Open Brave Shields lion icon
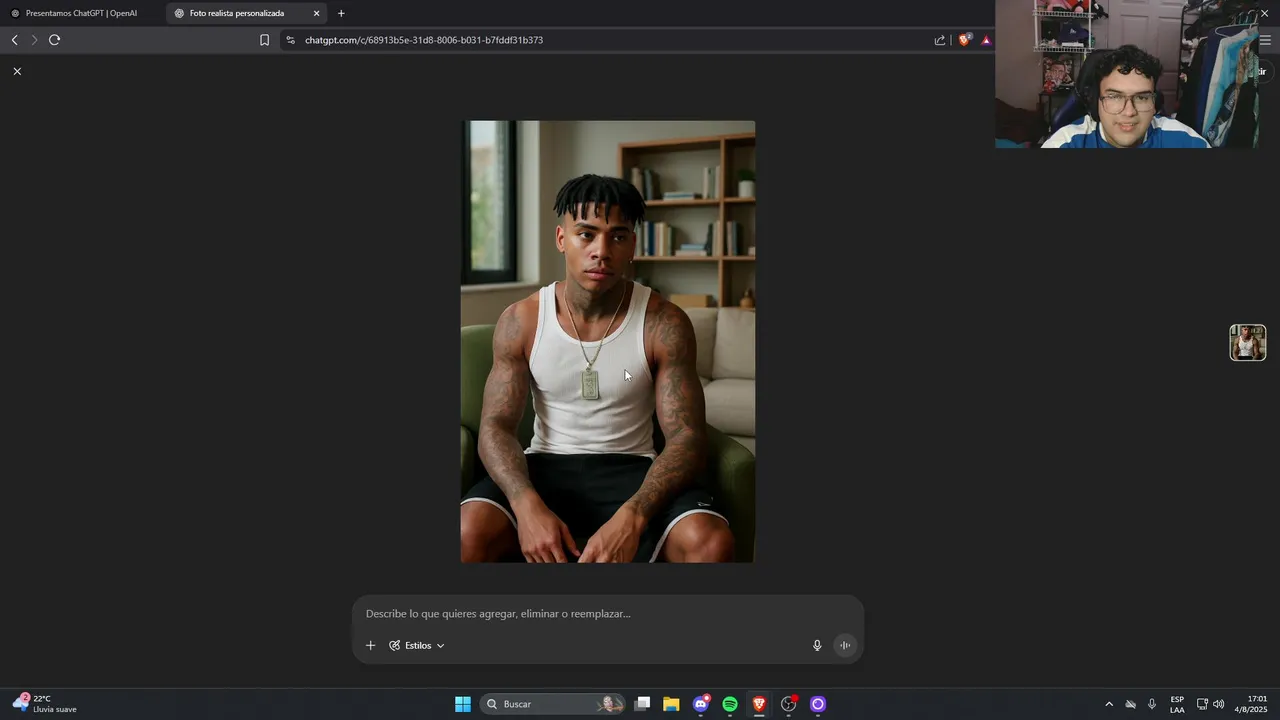The height and width of the screenshot is (720, 1280). click(x=964, y=40)
